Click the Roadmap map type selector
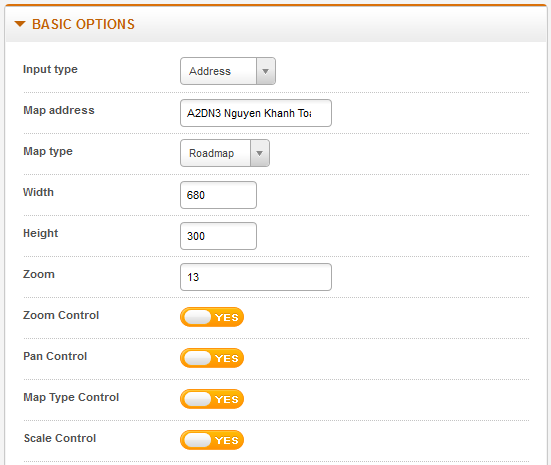Screen dimensions: 551x465 [x=225, y=153]
